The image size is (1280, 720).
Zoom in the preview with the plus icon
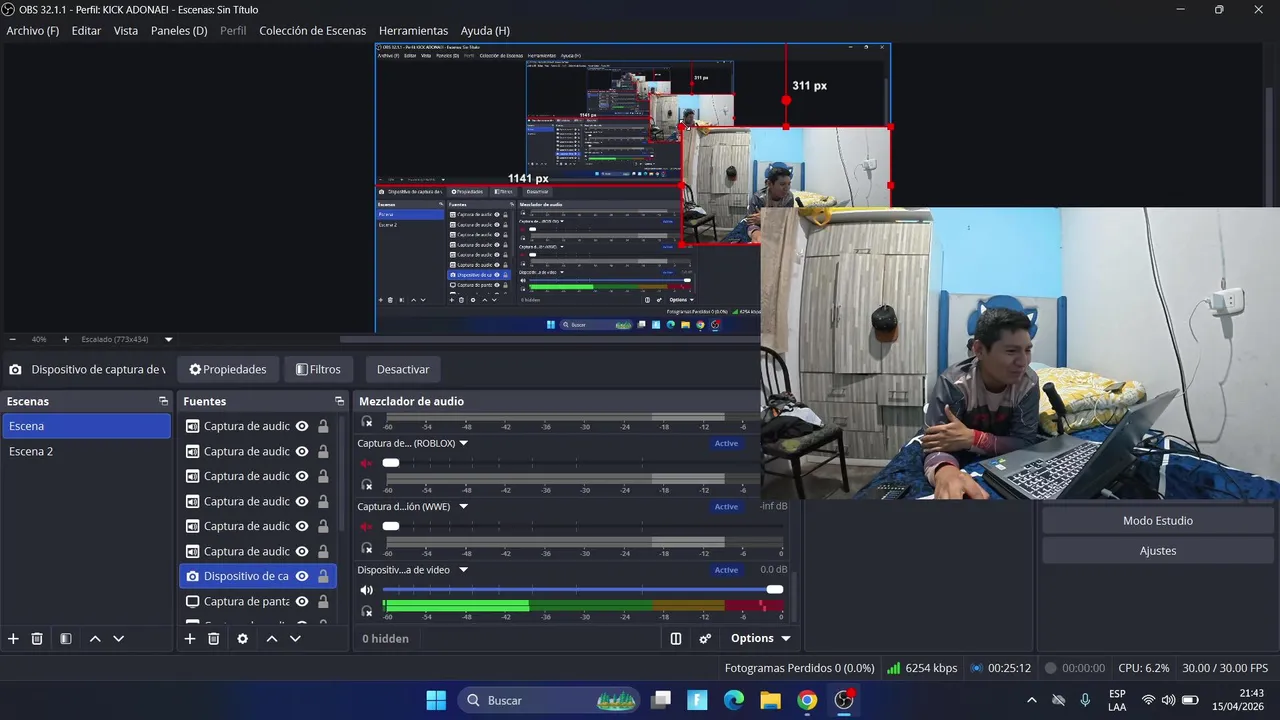tap(66, 340)
